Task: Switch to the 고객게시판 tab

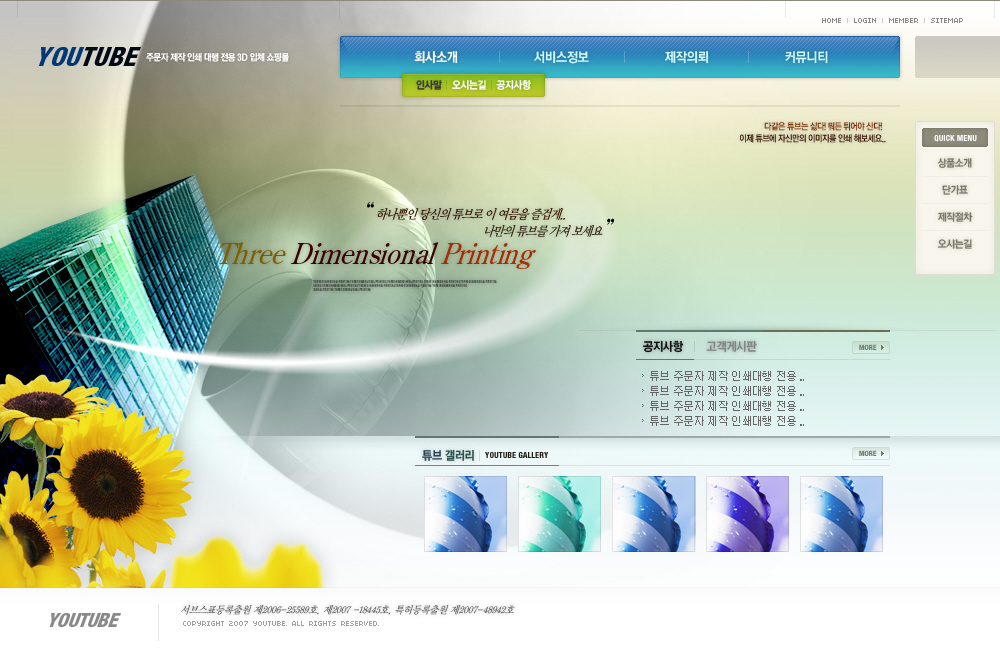Action: (x=731, y=347)
